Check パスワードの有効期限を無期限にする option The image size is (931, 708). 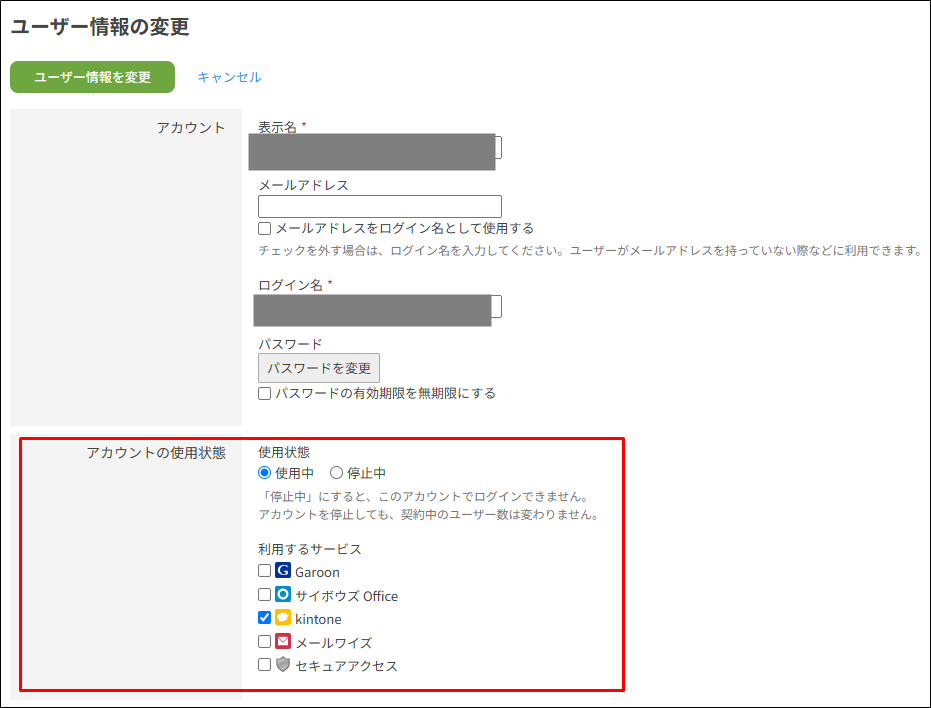coord(265,393)
